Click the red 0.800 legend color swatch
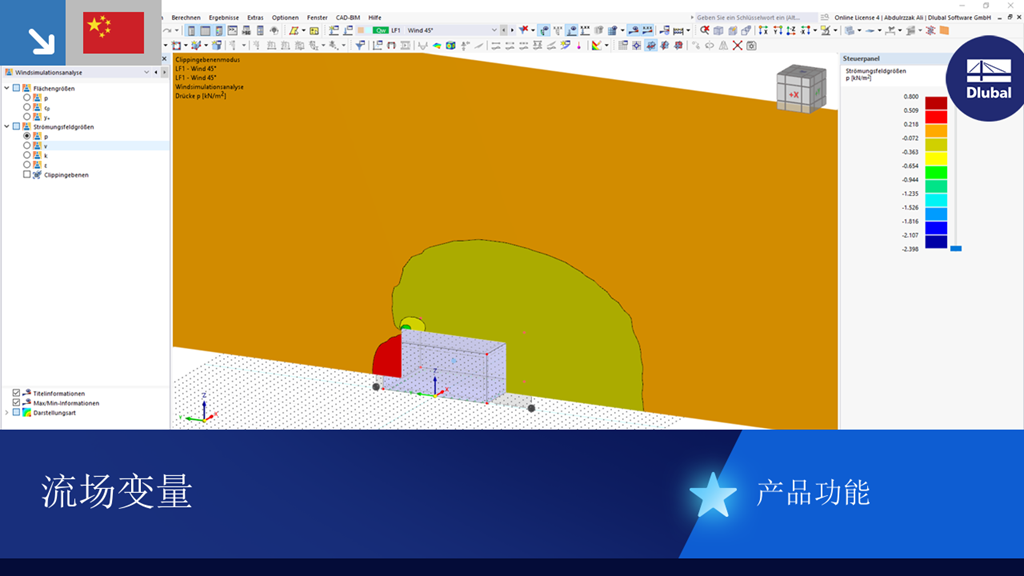Screen dimensions: 1024x576 936,103
